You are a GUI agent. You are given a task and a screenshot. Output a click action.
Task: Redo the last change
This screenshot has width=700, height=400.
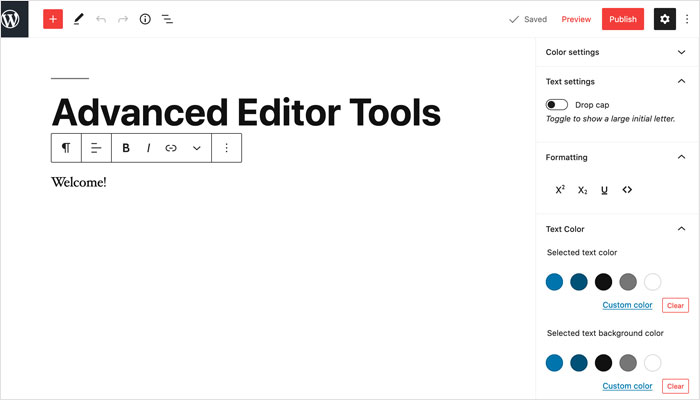[x=123, y=19]
